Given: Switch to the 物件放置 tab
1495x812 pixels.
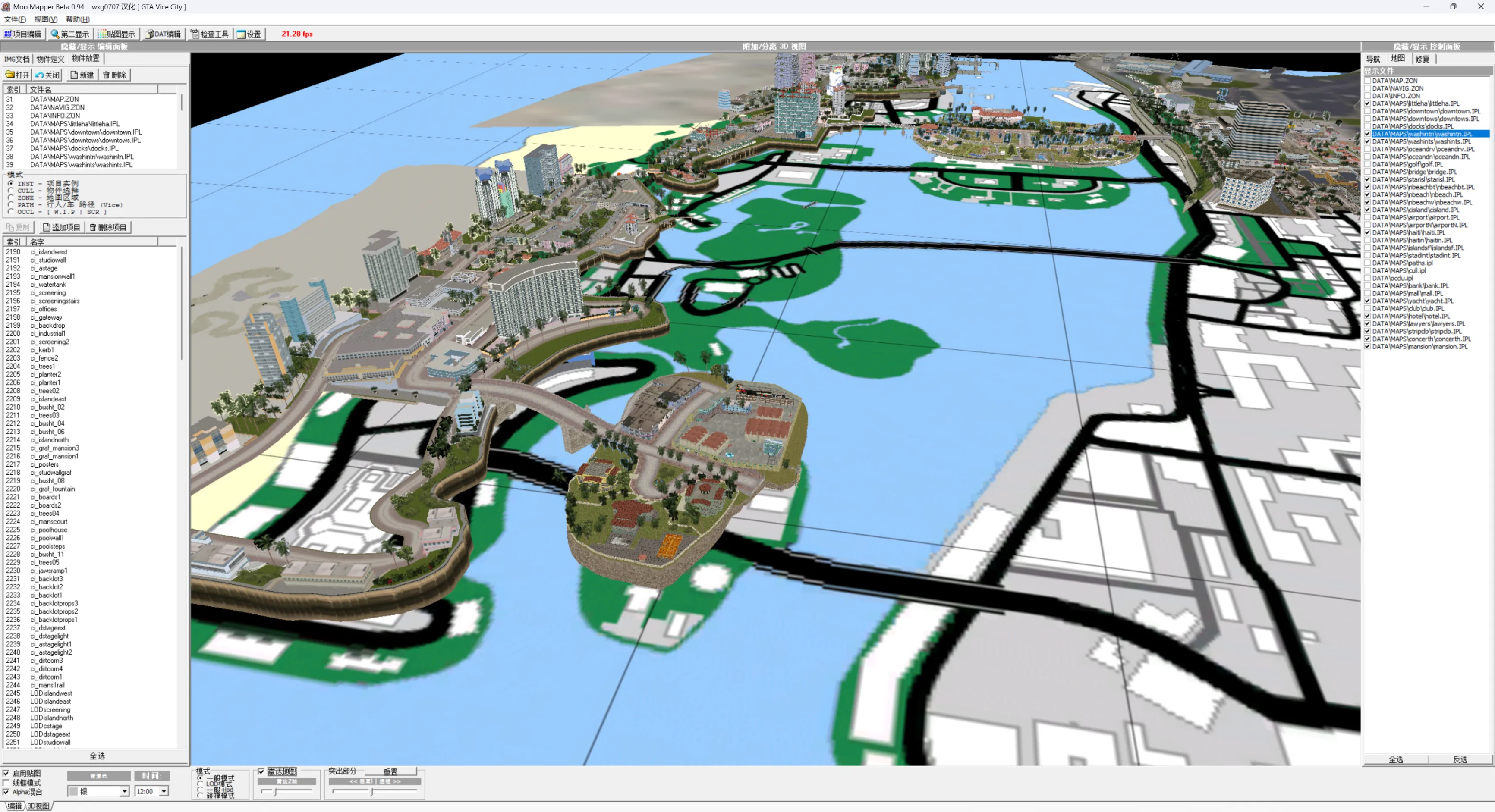Looking at the screenshot, I should pyautogui.click(x=86, y=59).
